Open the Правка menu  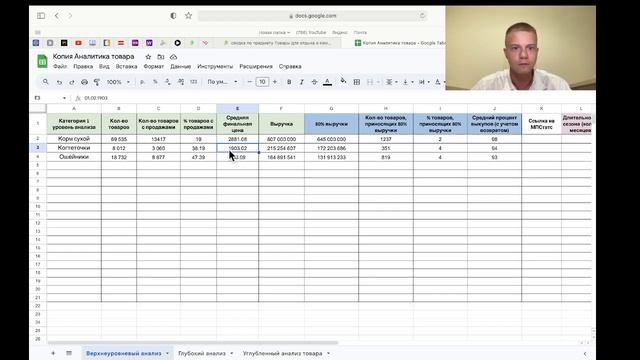83,66
